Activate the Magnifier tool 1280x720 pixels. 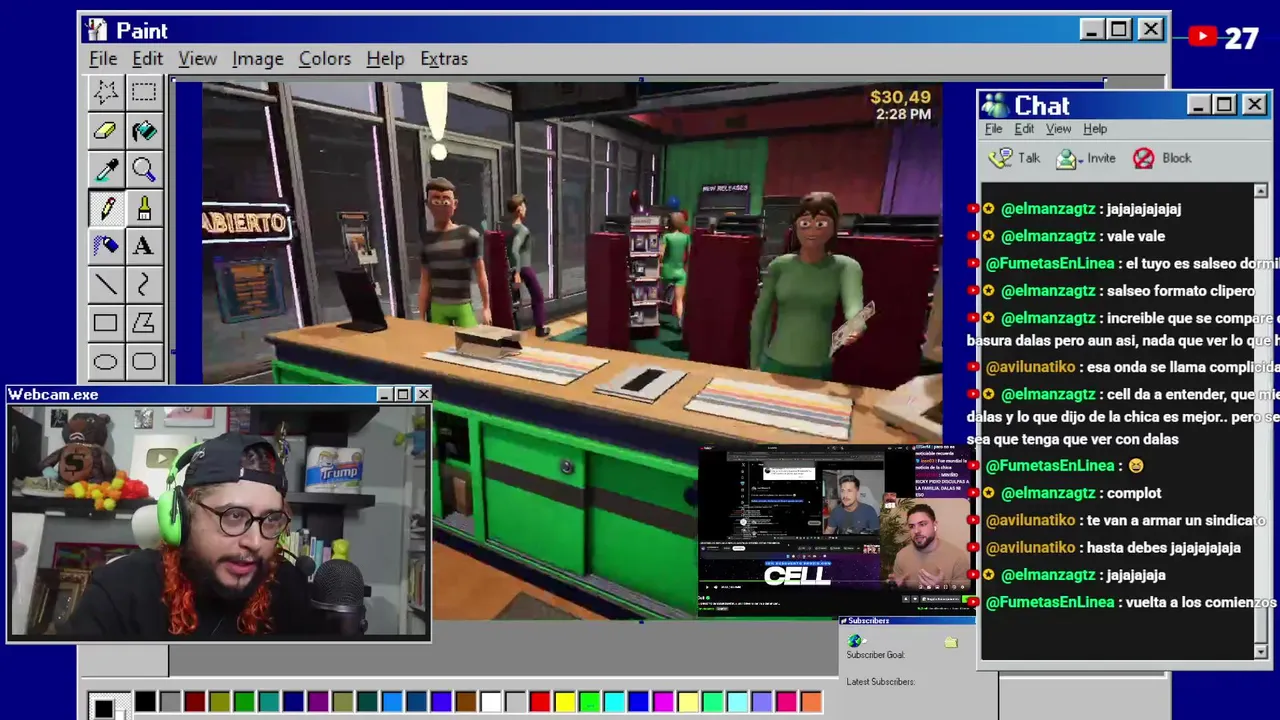[144, 169]
